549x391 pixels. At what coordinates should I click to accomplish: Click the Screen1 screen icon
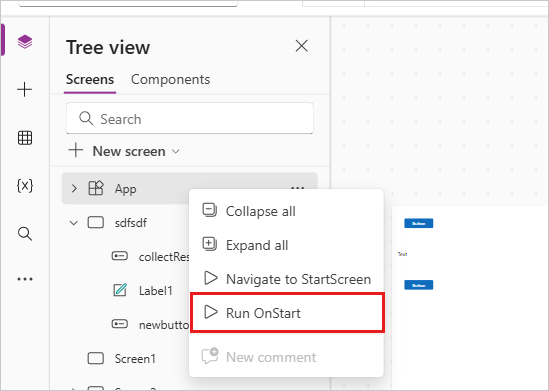coord(96,358)
